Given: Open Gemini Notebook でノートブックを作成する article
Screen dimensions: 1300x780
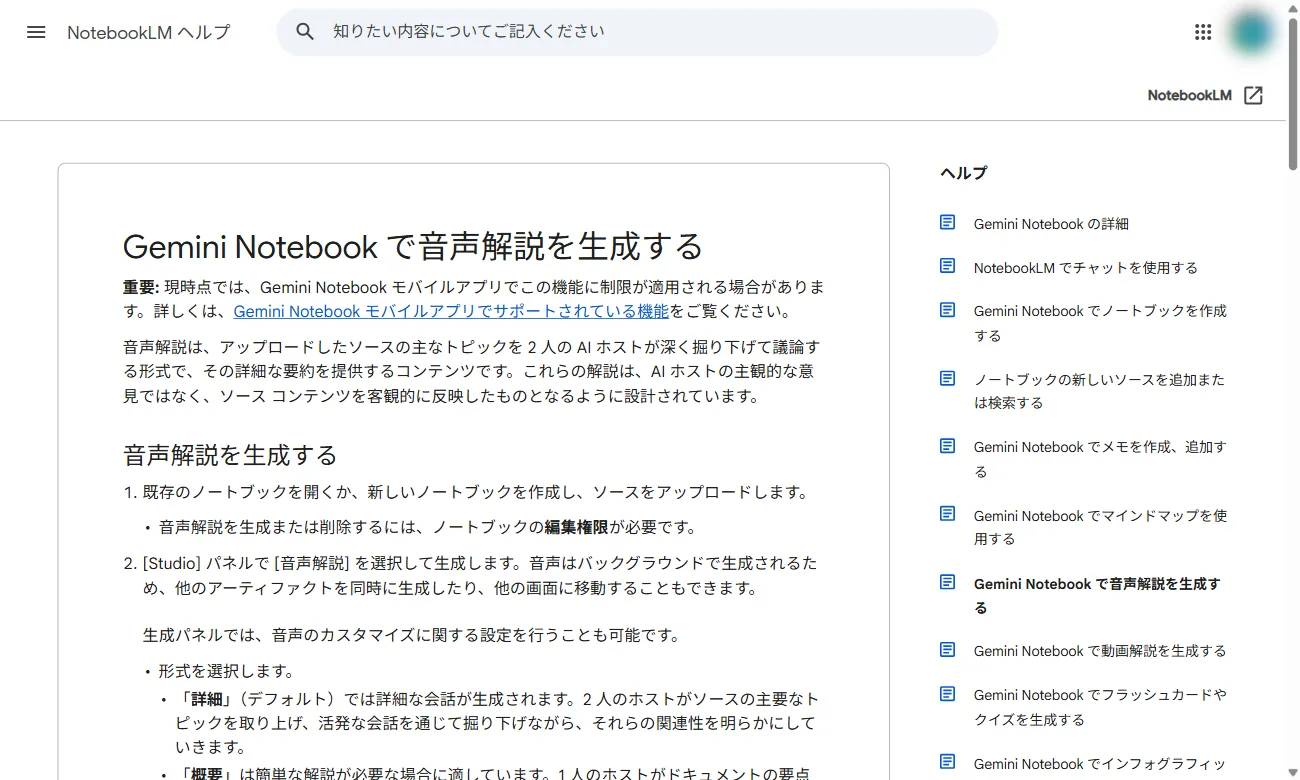Looking at the screenshot, I should (x=1100, y=323).
